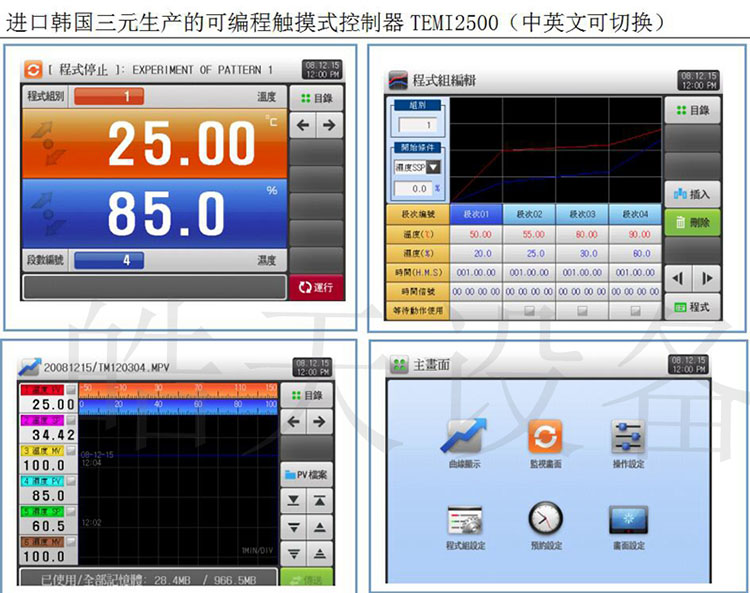Screen dimensions: 750x593
Task: Toggle the channel 5 濕度 SP checkbox
Action: (x=71, y=511)
